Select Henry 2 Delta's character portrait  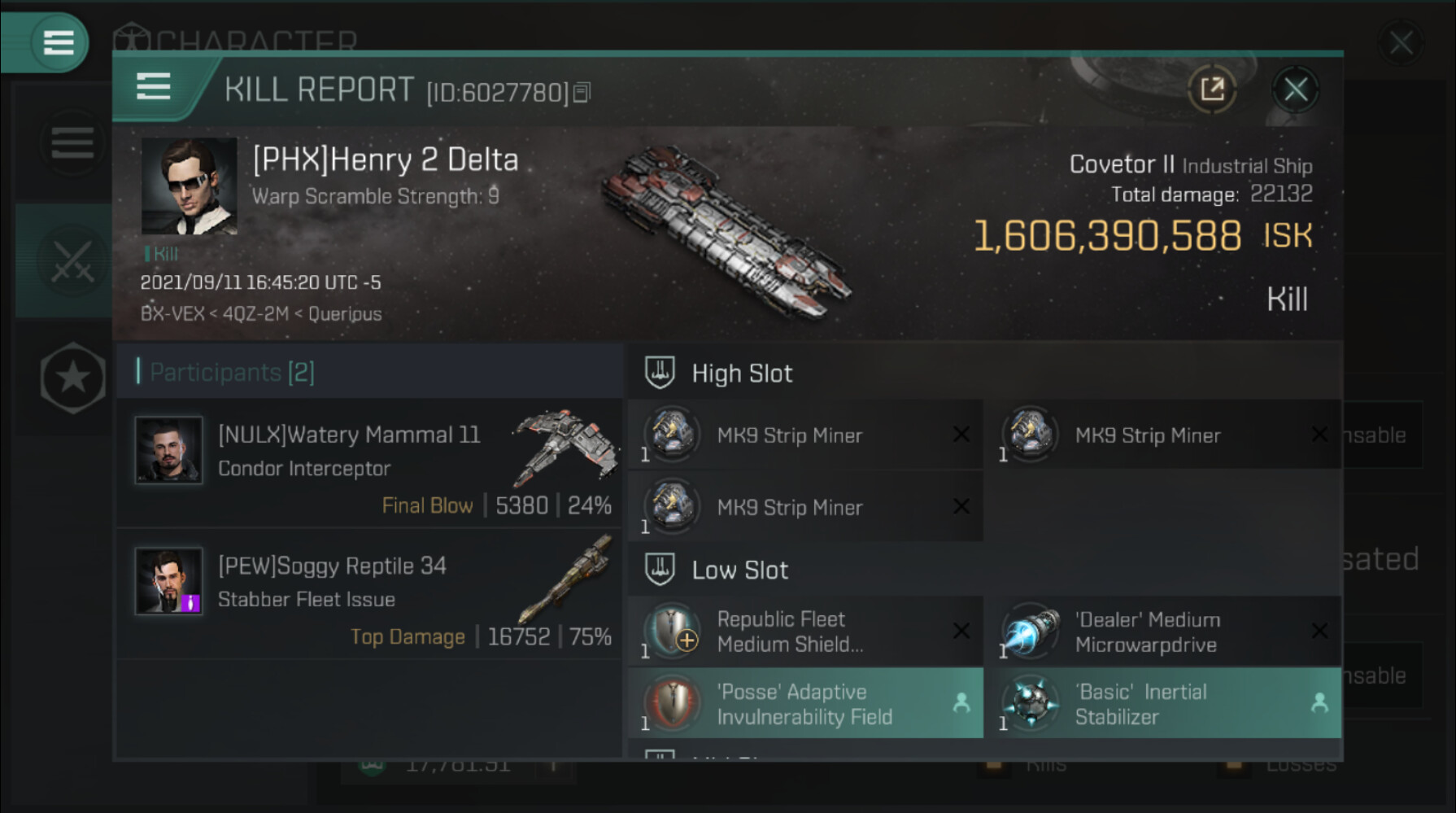pyautogui.click(x=190, y=186)
